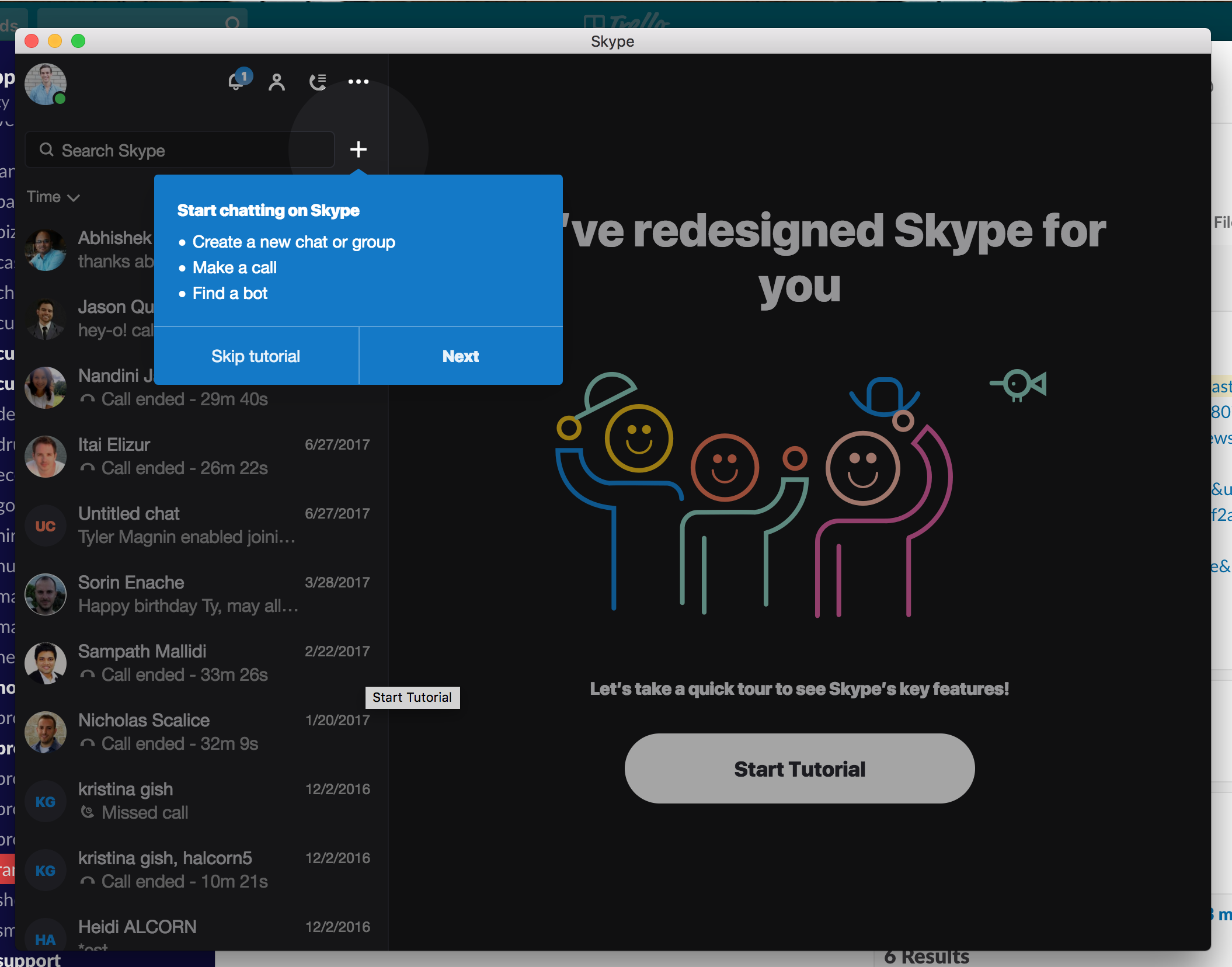Open kristina gish Missed call chat

[x=202, y=801]
